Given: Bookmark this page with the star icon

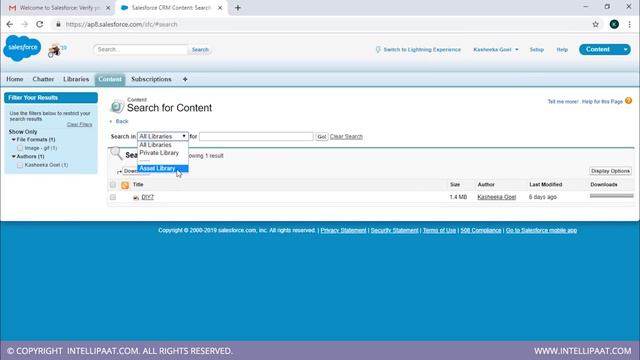Looking at the screenshot, I should [x=596, y=24].
